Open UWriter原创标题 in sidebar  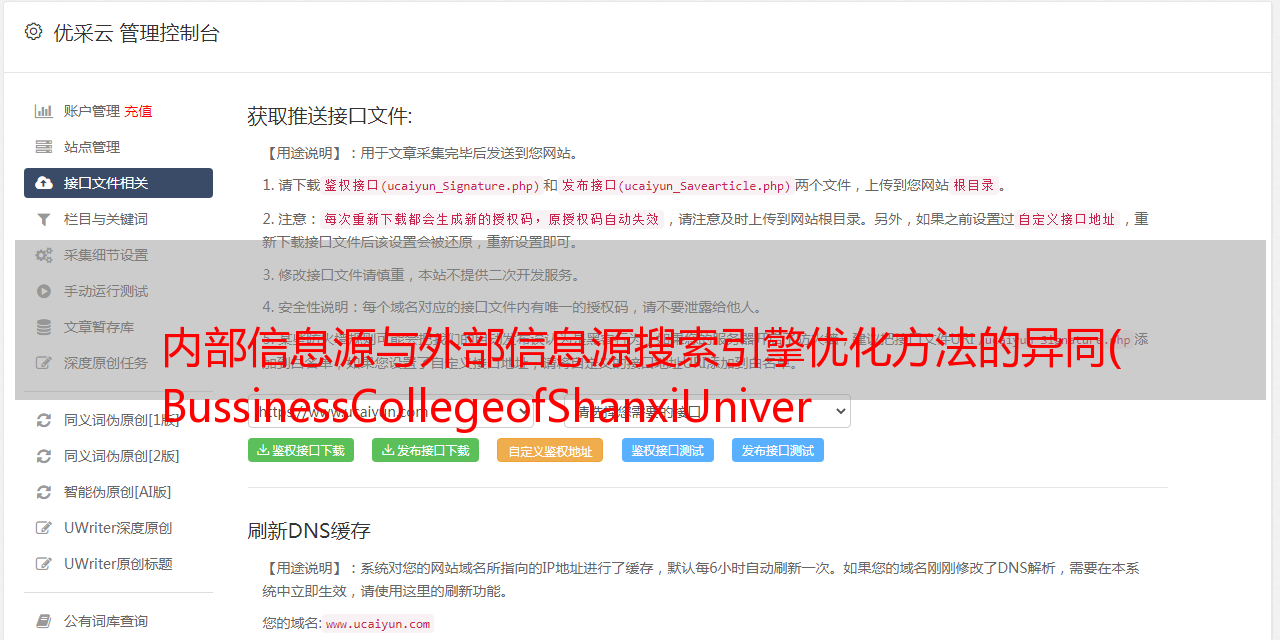(118, 564)
